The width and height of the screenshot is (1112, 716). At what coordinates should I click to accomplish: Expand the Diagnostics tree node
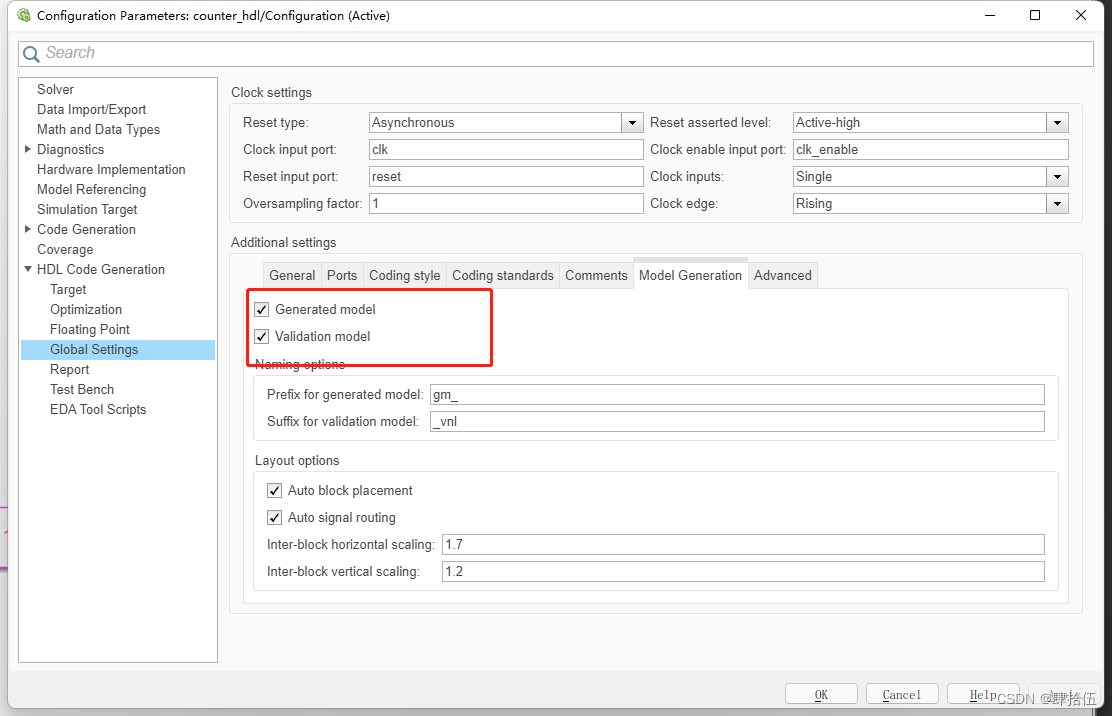[28, 149]
